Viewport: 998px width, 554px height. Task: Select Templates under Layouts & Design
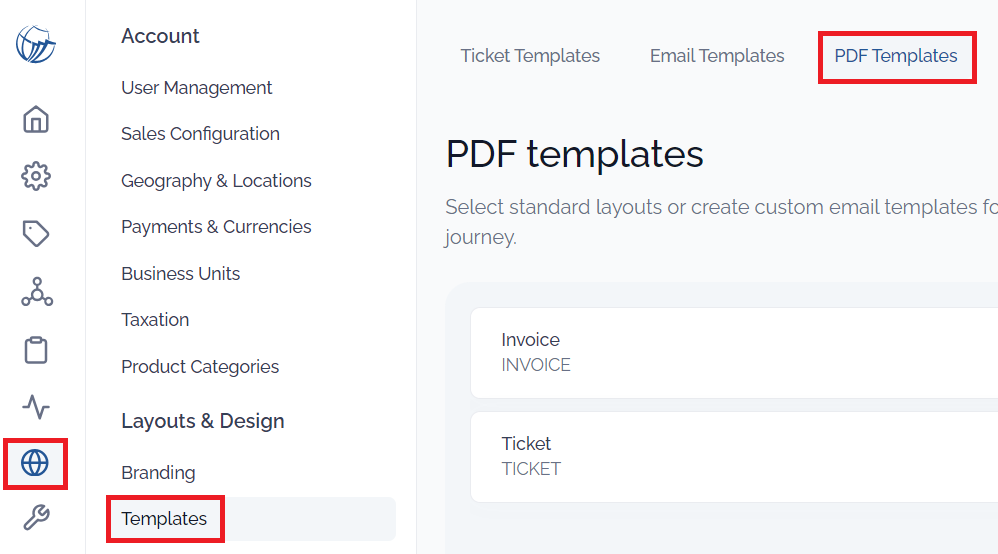(x=164, y=519)
